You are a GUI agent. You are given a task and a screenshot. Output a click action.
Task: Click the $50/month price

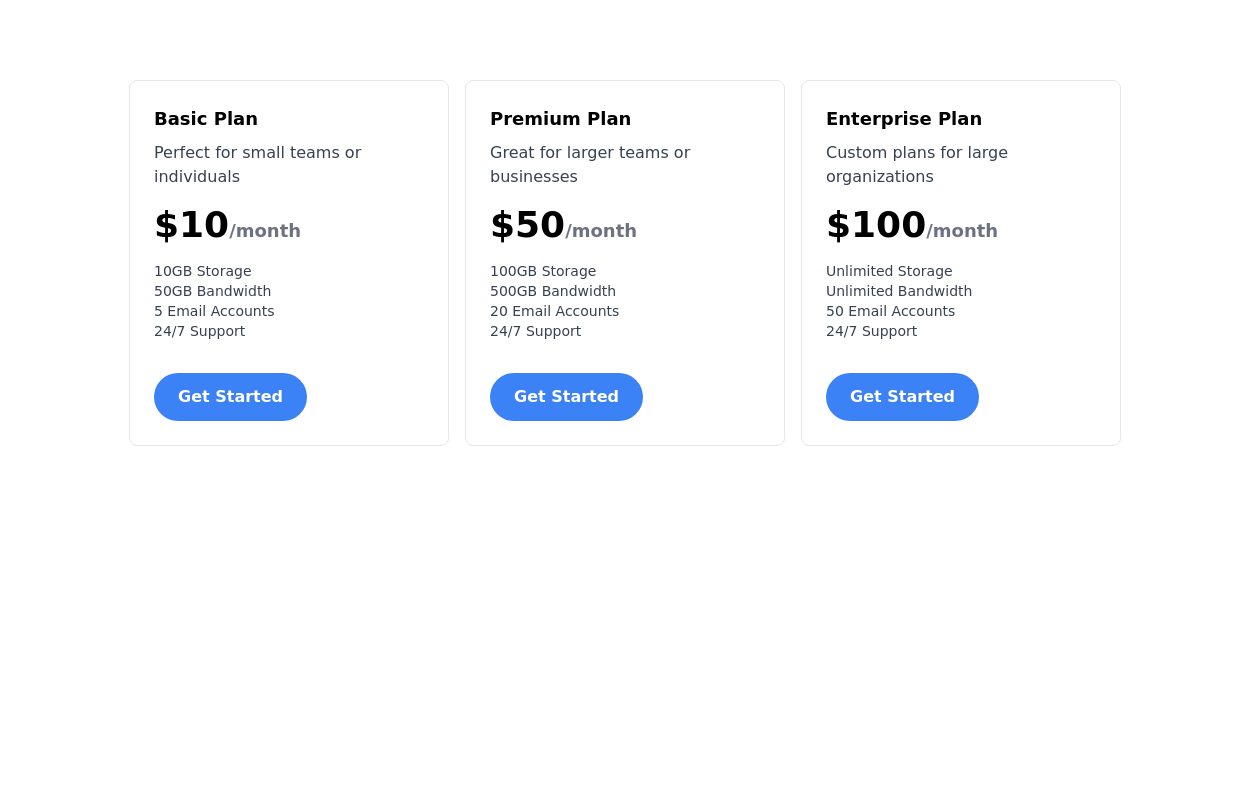[x=563, y=226]
